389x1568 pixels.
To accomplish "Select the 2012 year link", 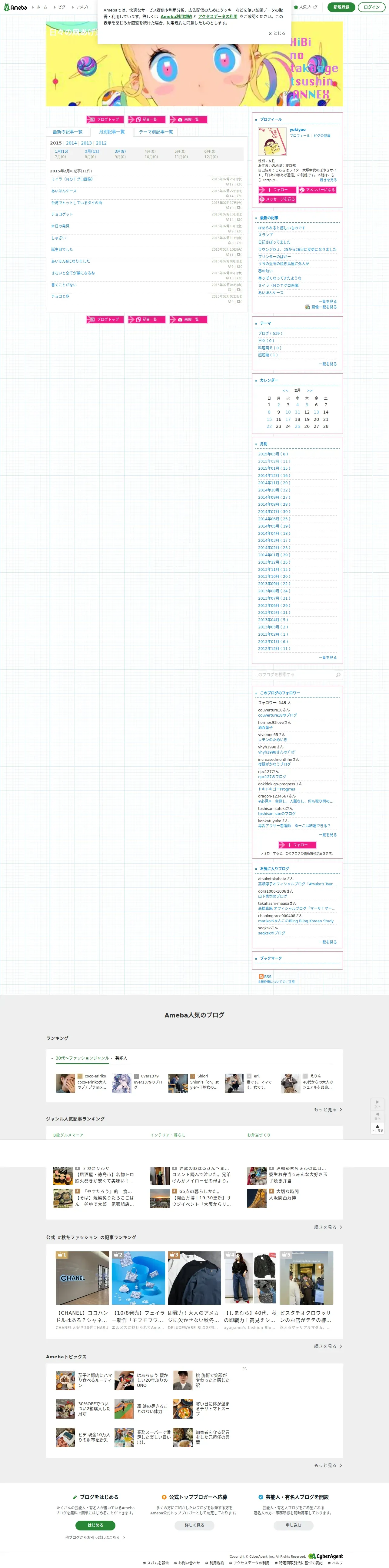I will (101, 143).
